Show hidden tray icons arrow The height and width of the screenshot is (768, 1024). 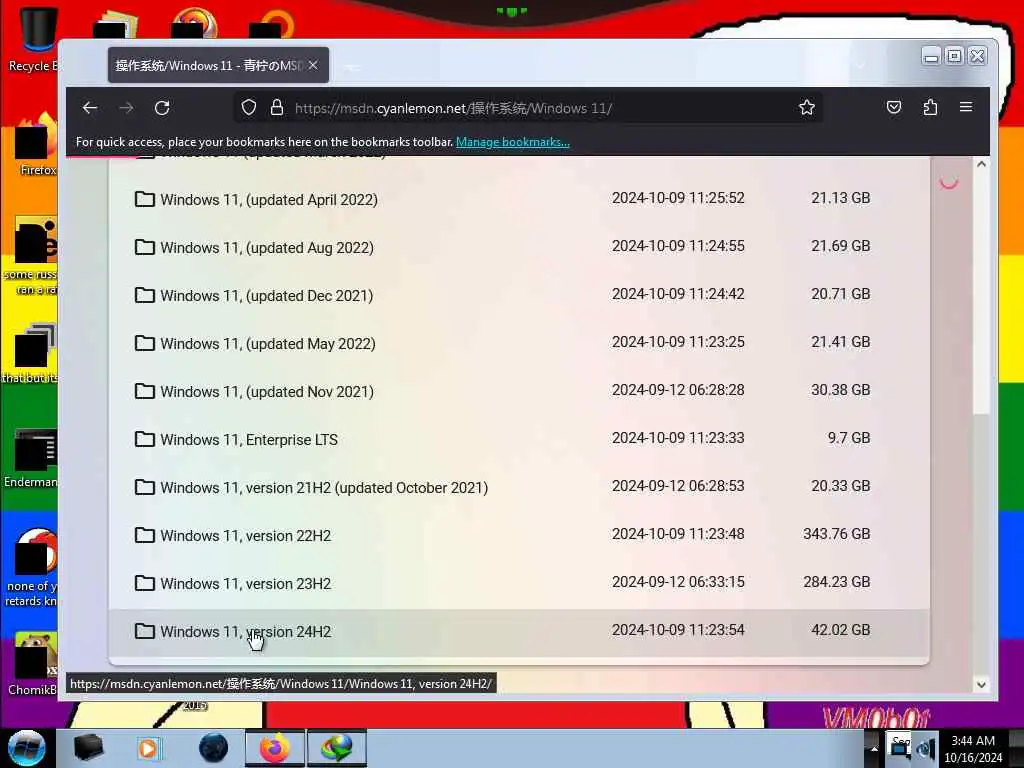[x=874, y=748]
